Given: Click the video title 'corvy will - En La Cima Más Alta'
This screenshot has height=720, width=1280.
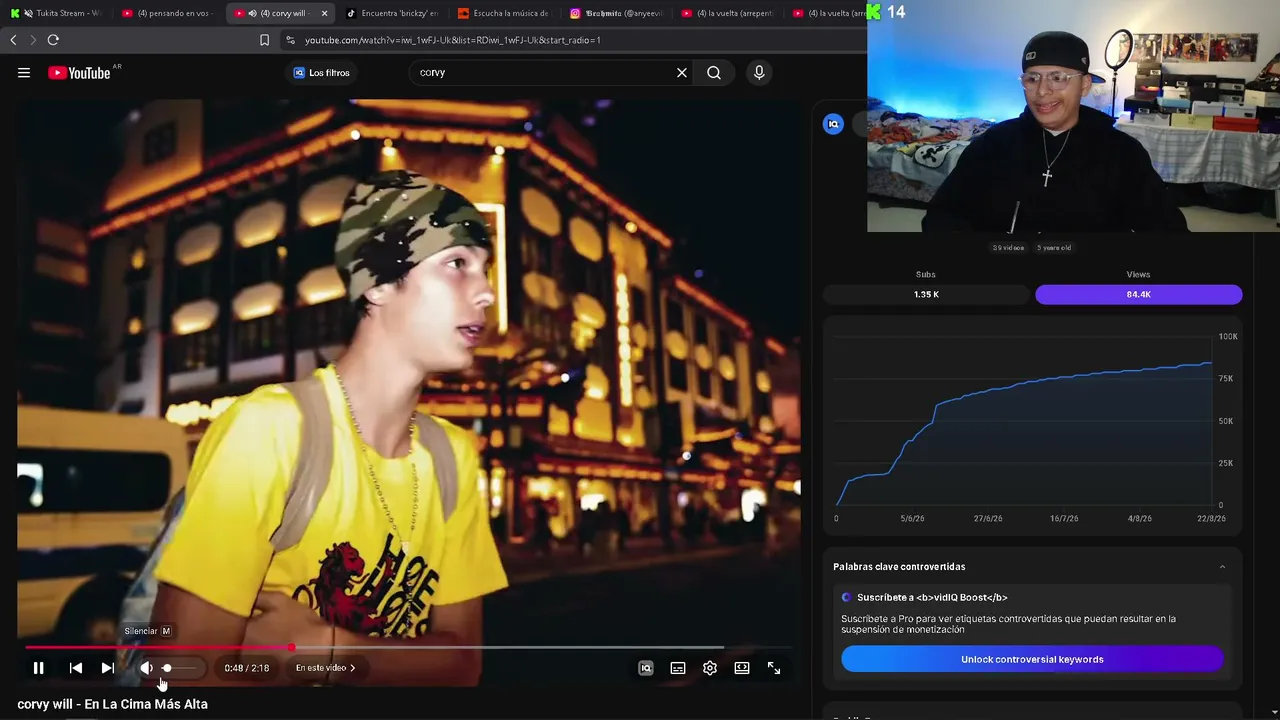Looking at the screenshot, I should tap(112, 704).
